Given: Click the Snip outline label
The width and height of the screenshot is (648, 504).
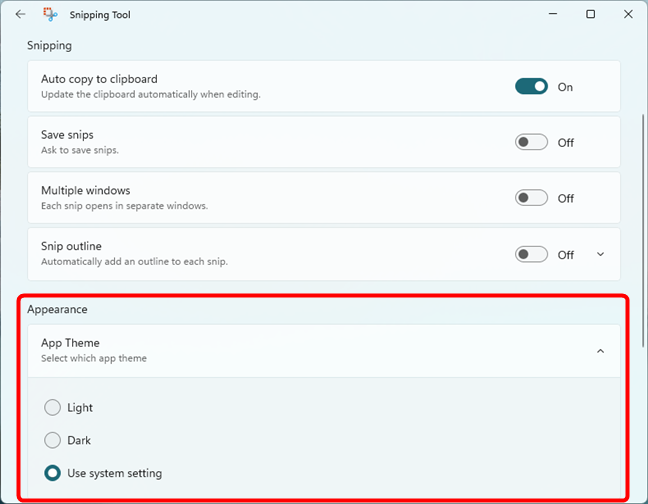Looking at the screenshot, I should [71, 246].
